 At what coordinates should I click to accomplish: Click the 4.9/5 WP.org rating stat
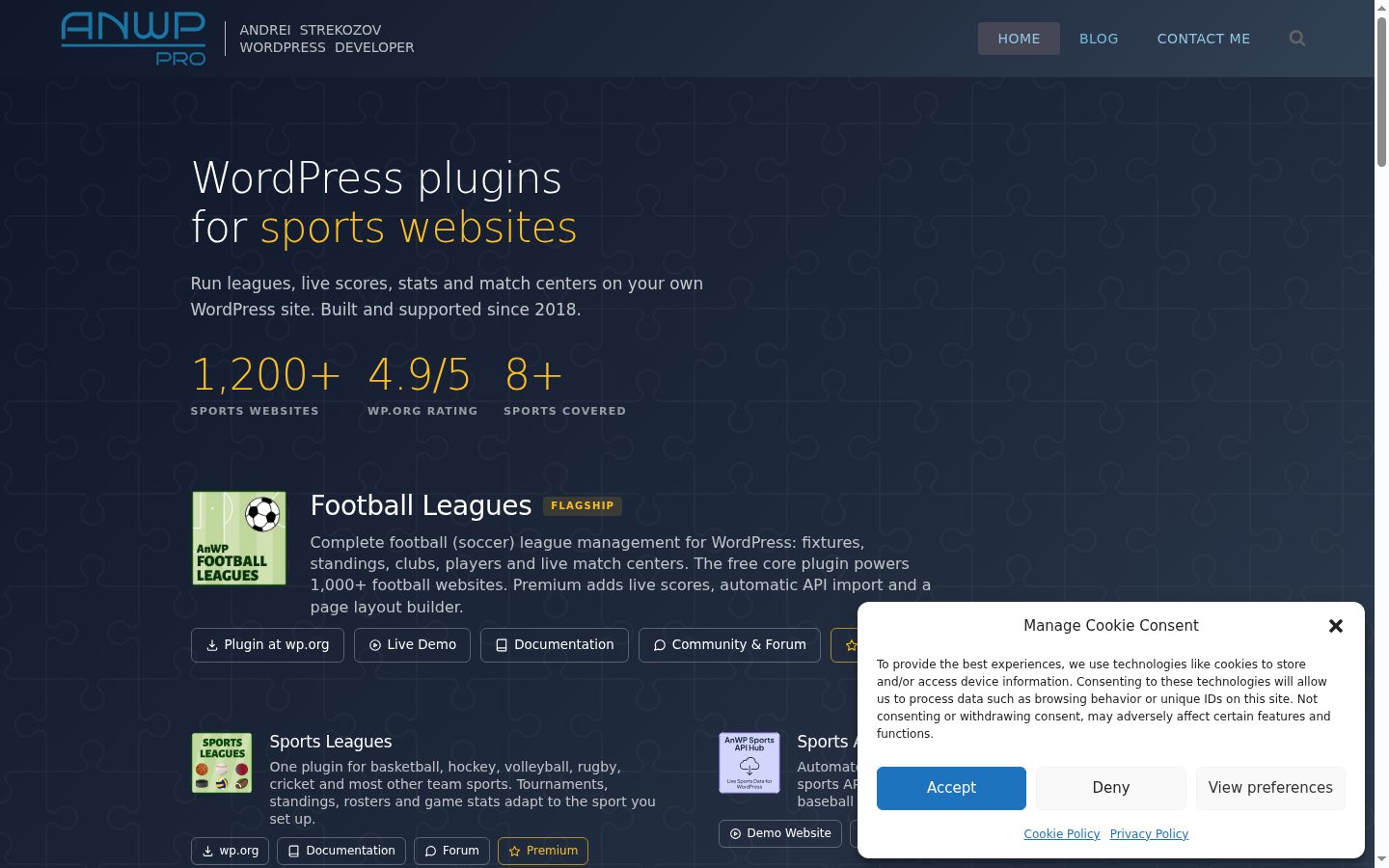pos(422,386)
